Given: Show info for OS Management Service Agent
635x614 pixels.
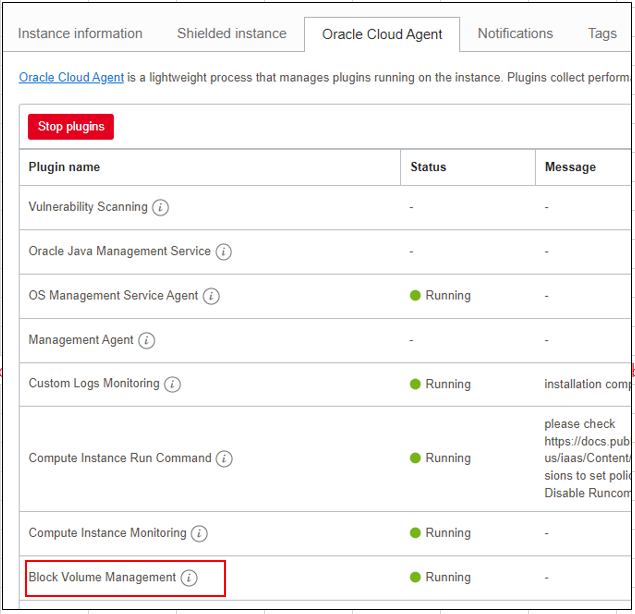Looking at the screenshot, I should click(211, 296).
